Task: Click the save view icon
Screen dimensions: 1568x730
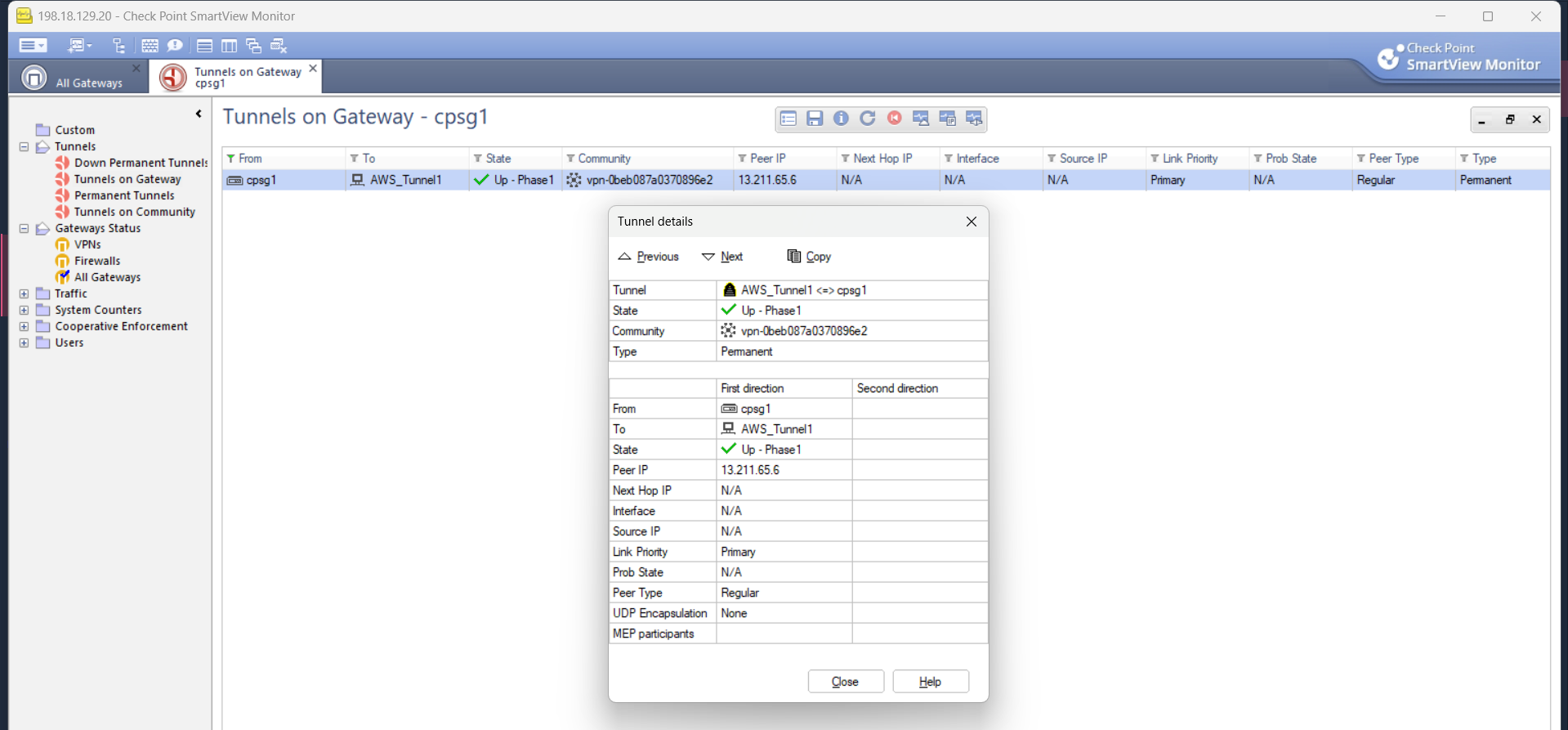Action: (x=815, y=119)
